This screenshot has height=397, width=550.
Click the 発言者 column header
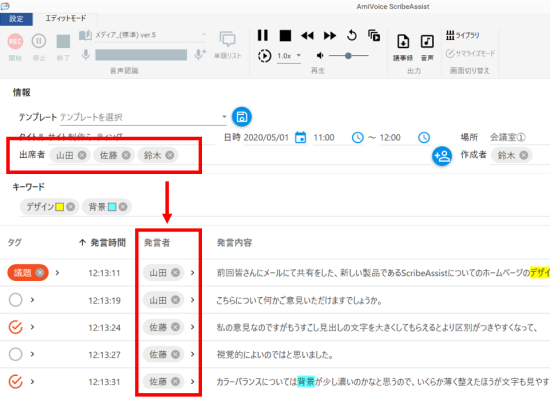157,242
